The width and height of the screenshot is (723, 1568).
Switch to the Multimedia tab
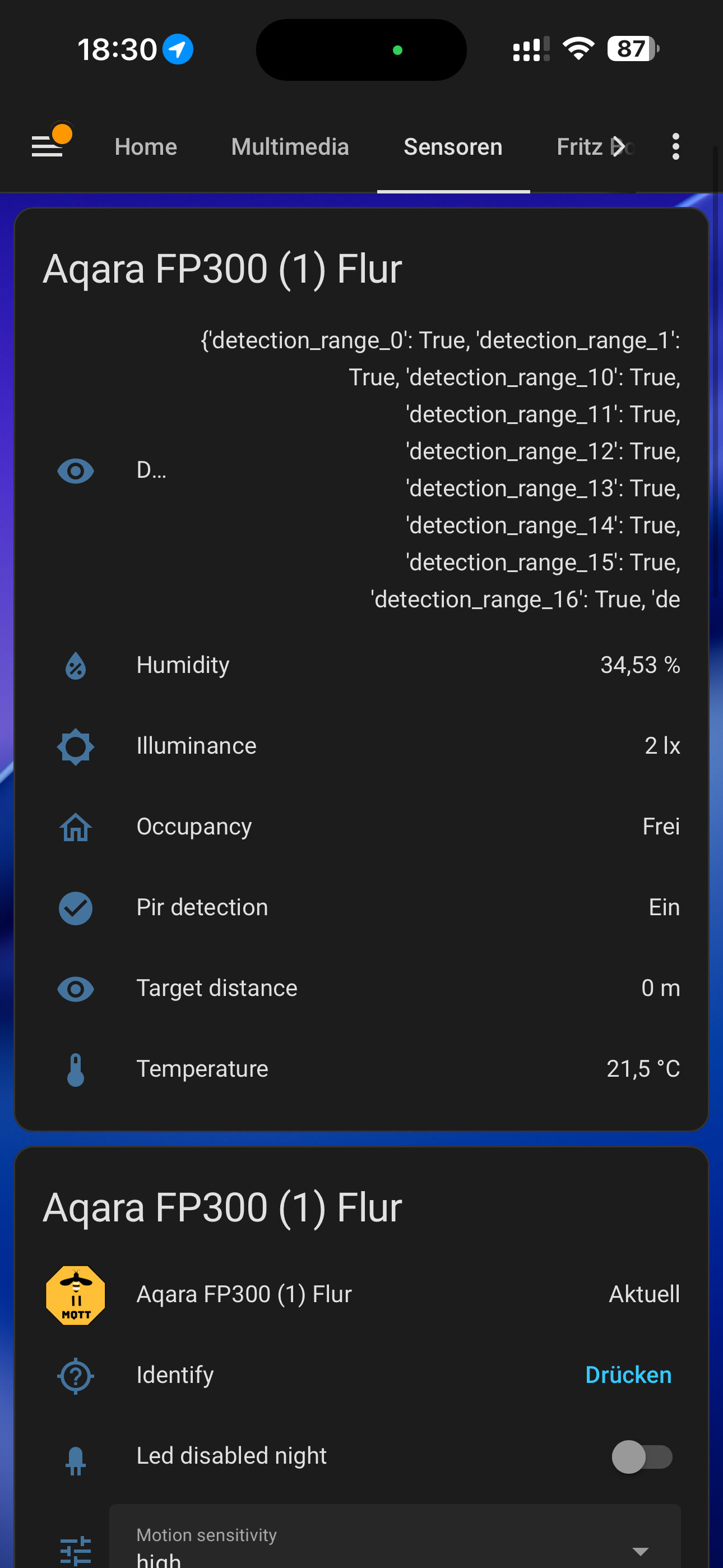(x=290, y=147)
